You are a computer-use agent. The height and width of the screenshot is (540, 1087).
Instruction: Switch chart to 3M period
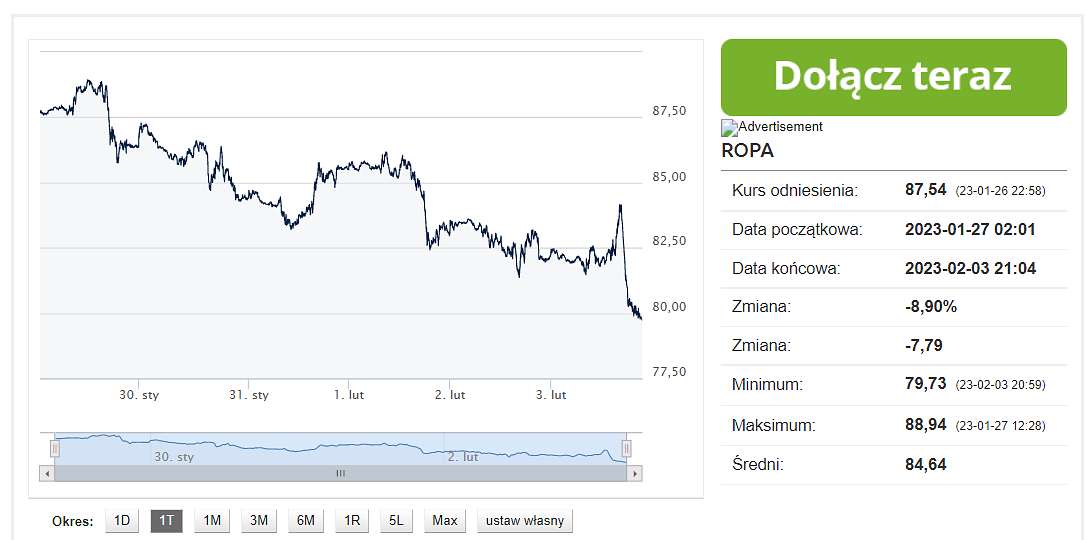point(259,520)
